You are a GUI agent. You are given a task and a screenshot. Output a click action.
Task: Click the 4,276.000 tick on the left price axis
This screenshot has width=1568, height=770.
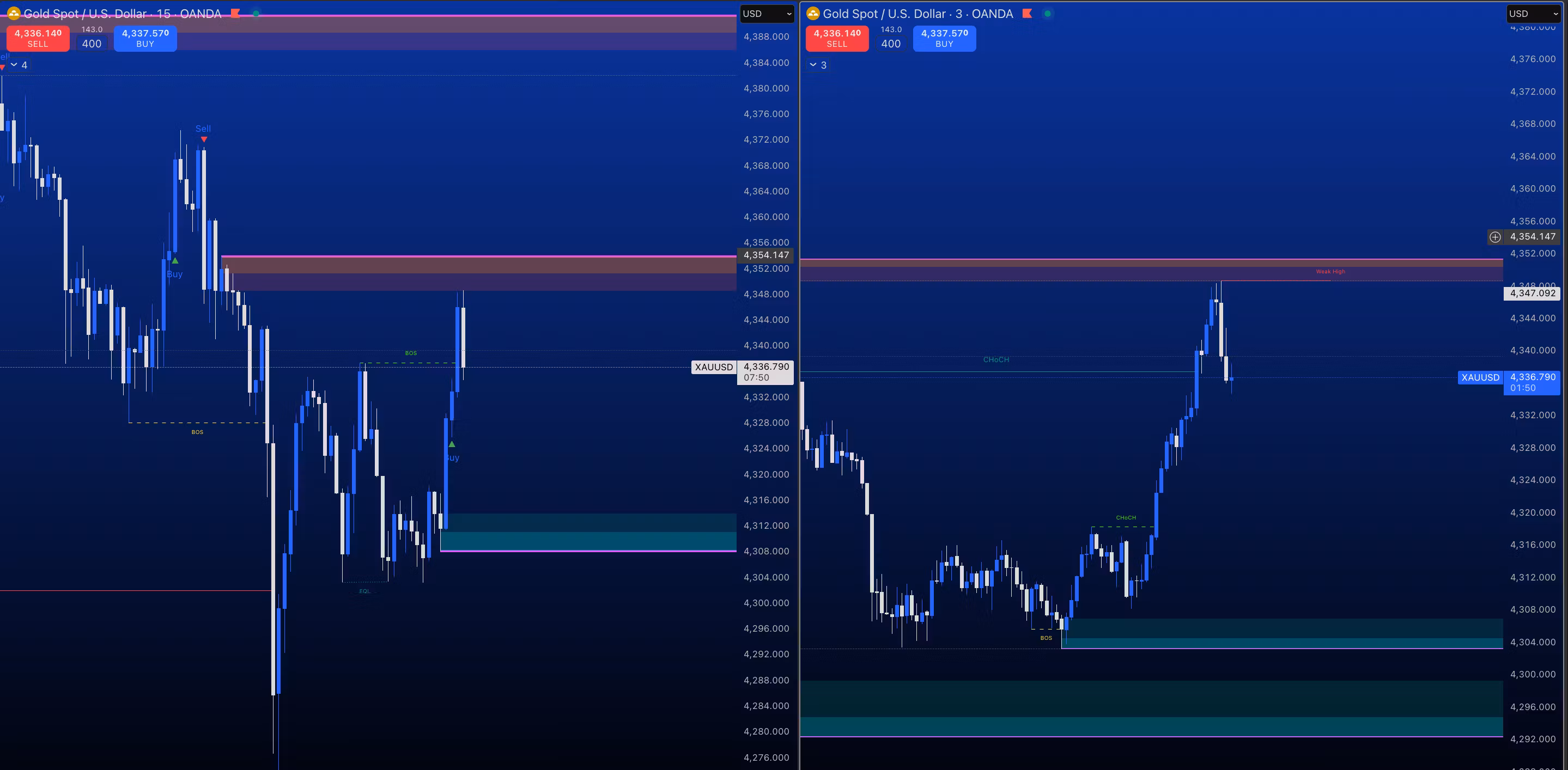point(767,757)
